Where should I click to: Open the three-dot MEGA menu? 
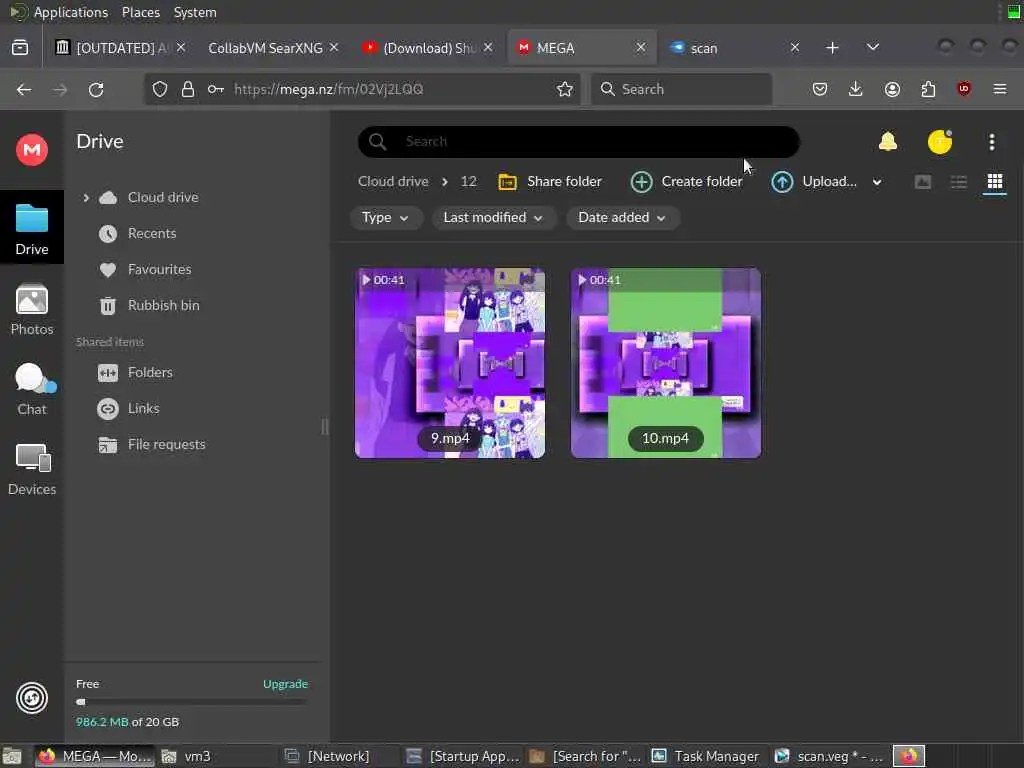[991, 142]
